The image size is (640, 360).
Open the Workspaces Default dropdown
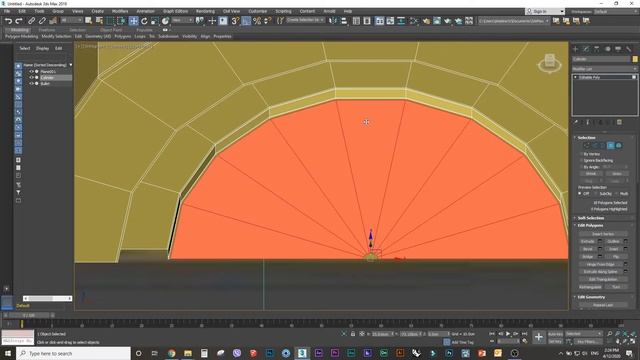pos(616,11)
